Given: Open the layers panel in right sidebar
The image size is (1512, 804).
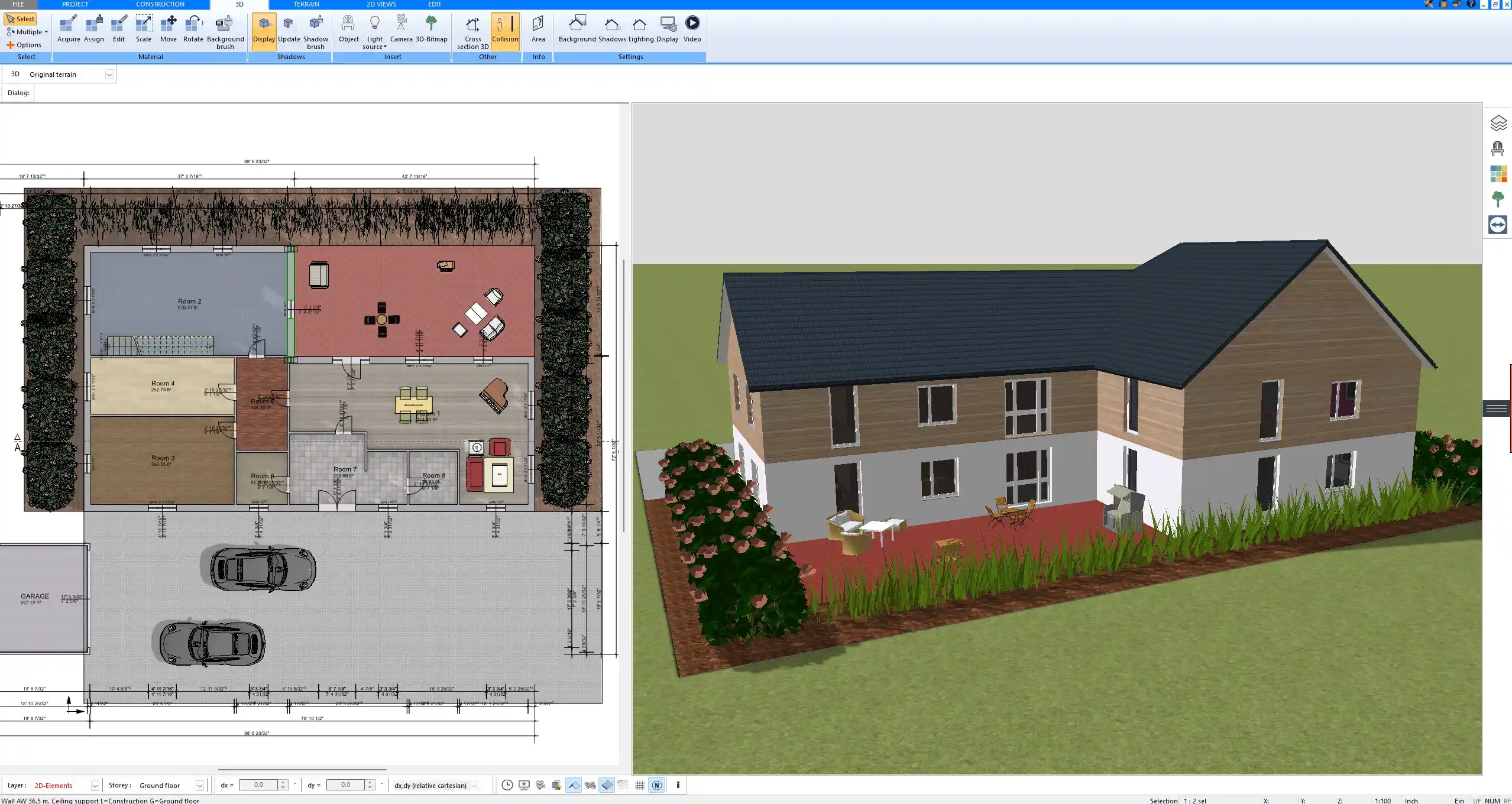Looking at the screenshot, I should (1498, 124).
